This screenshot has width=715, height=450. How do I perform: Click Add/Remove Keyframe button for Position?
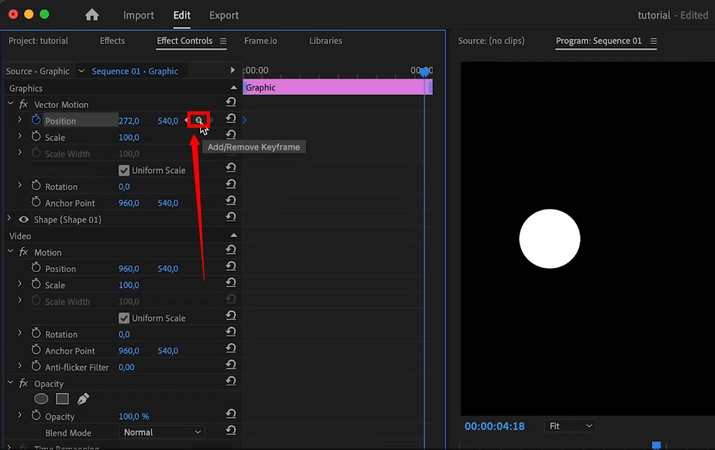pyautogui.click(x=199, y=121)
